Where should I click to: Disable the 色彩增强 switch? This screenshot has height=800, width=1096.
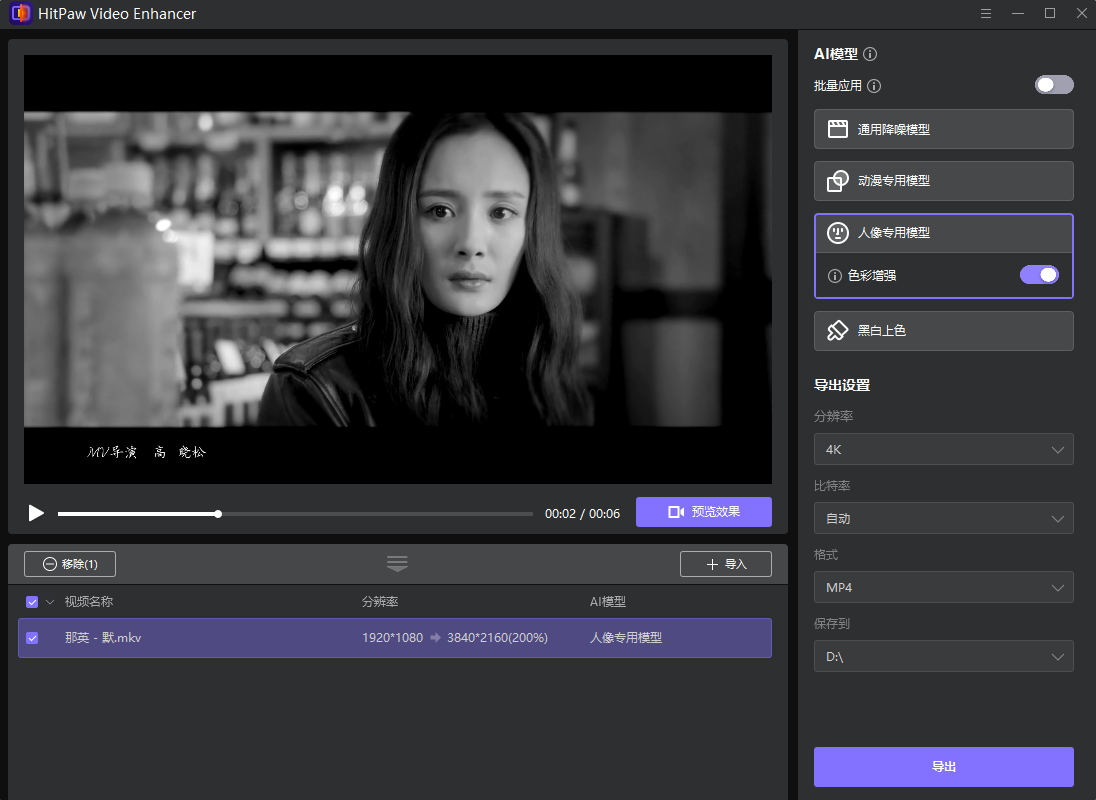1039,275
